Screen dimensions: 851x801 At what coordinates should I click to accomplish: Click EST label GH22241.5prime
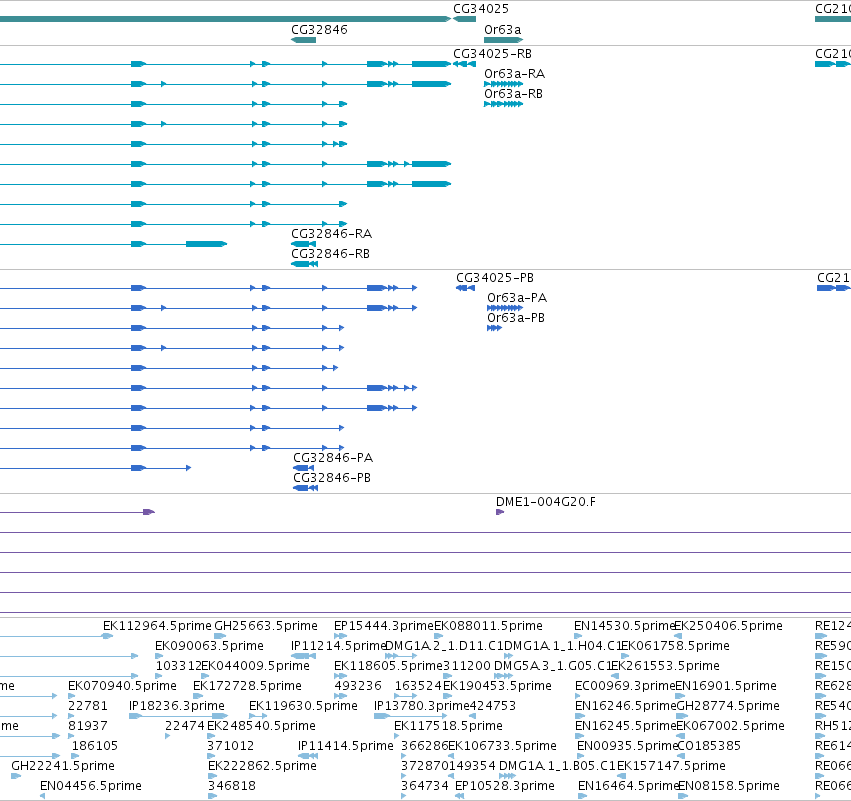click(63, 766)
